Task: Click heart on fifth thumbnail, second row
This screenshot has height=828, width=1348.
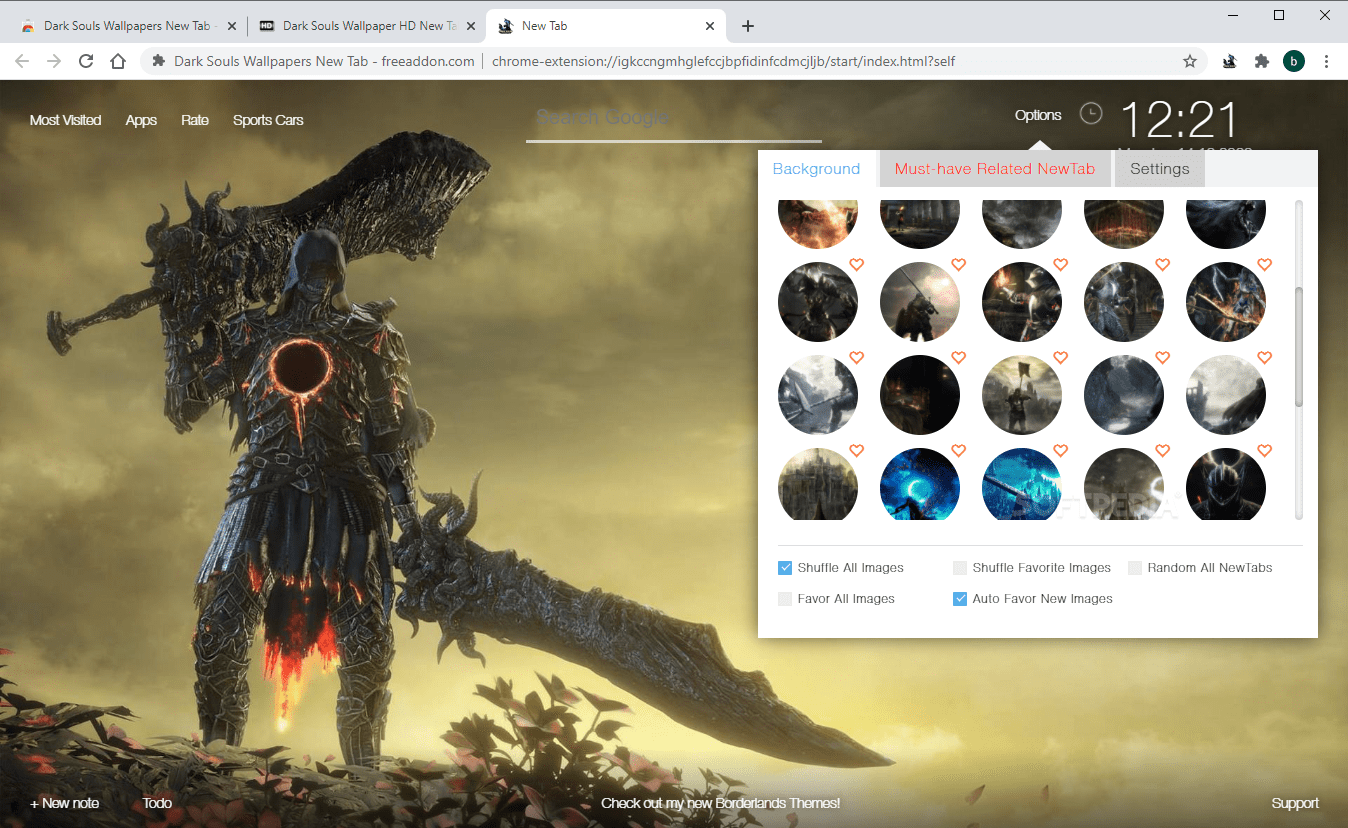Action: coord(1264,265)
